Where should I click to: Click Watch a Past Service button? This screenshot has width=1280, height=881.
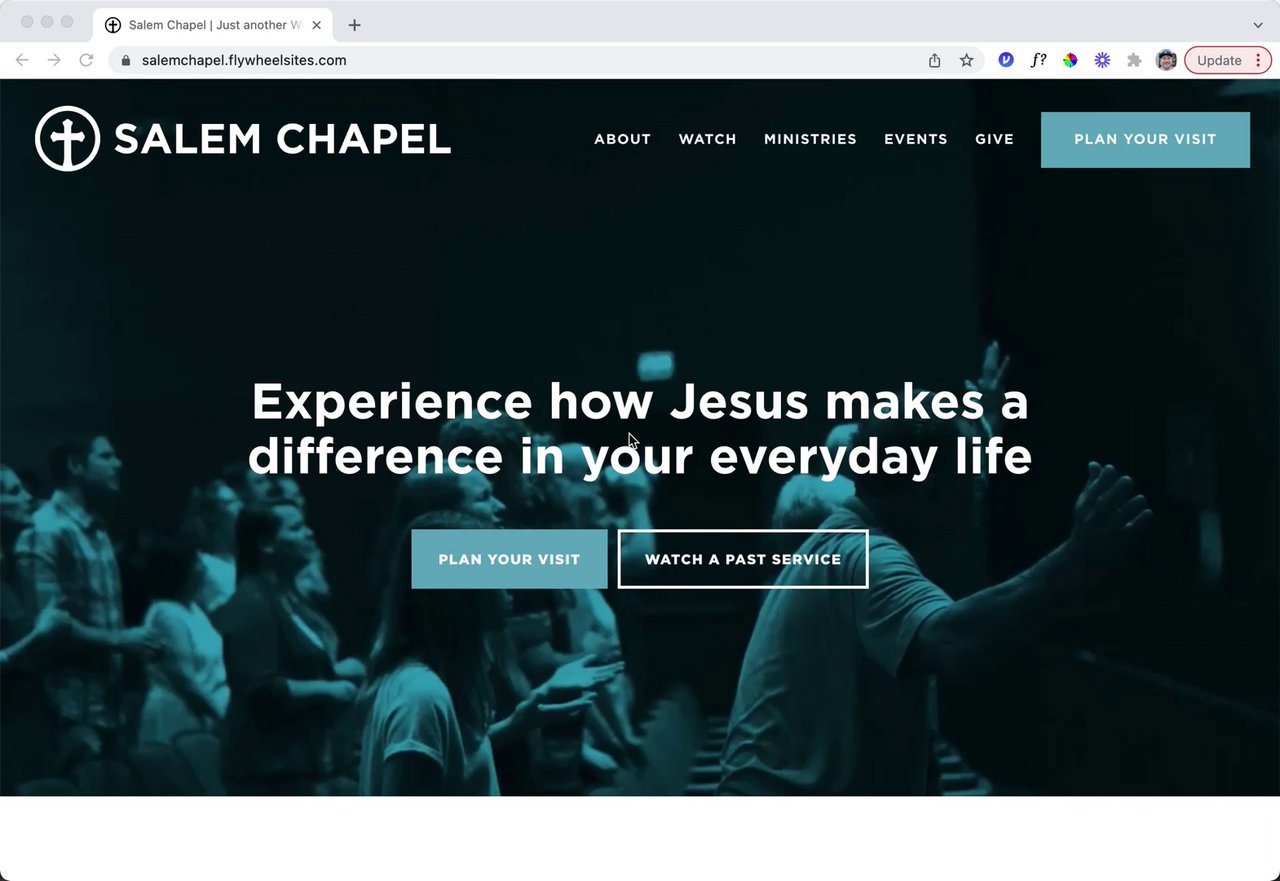[743, 559]
